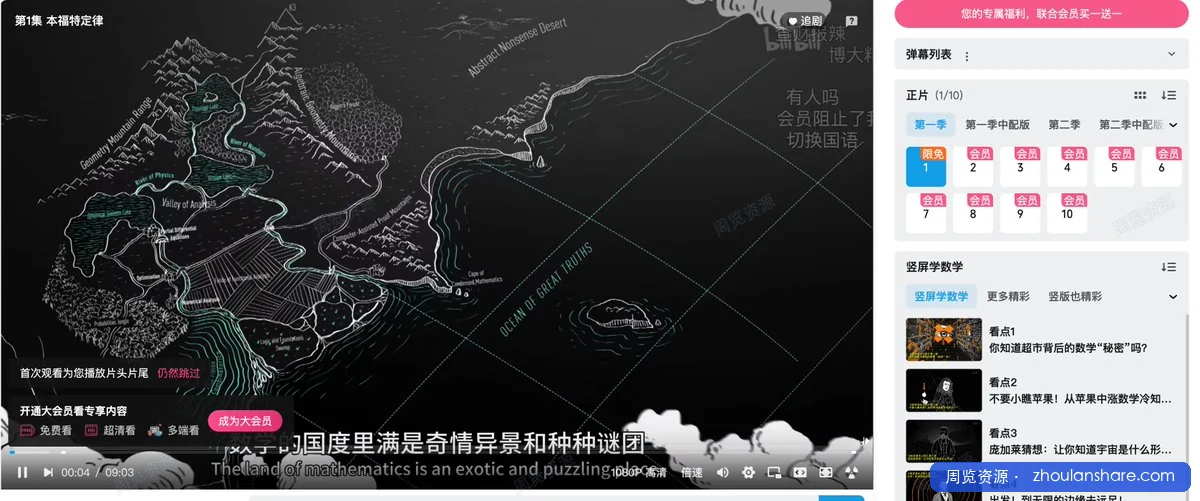1200x501 pixels.
Task: Enter fullscreen icon at player corner
Action: tap(852, 472)
